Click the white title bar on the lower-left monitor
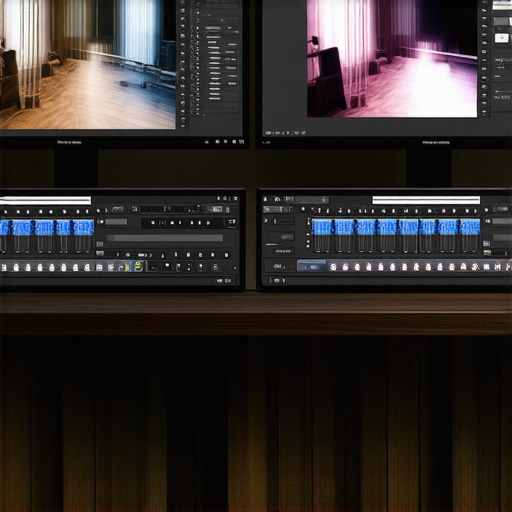This screenshot has width=512, height=512. [x=45, y=200]
